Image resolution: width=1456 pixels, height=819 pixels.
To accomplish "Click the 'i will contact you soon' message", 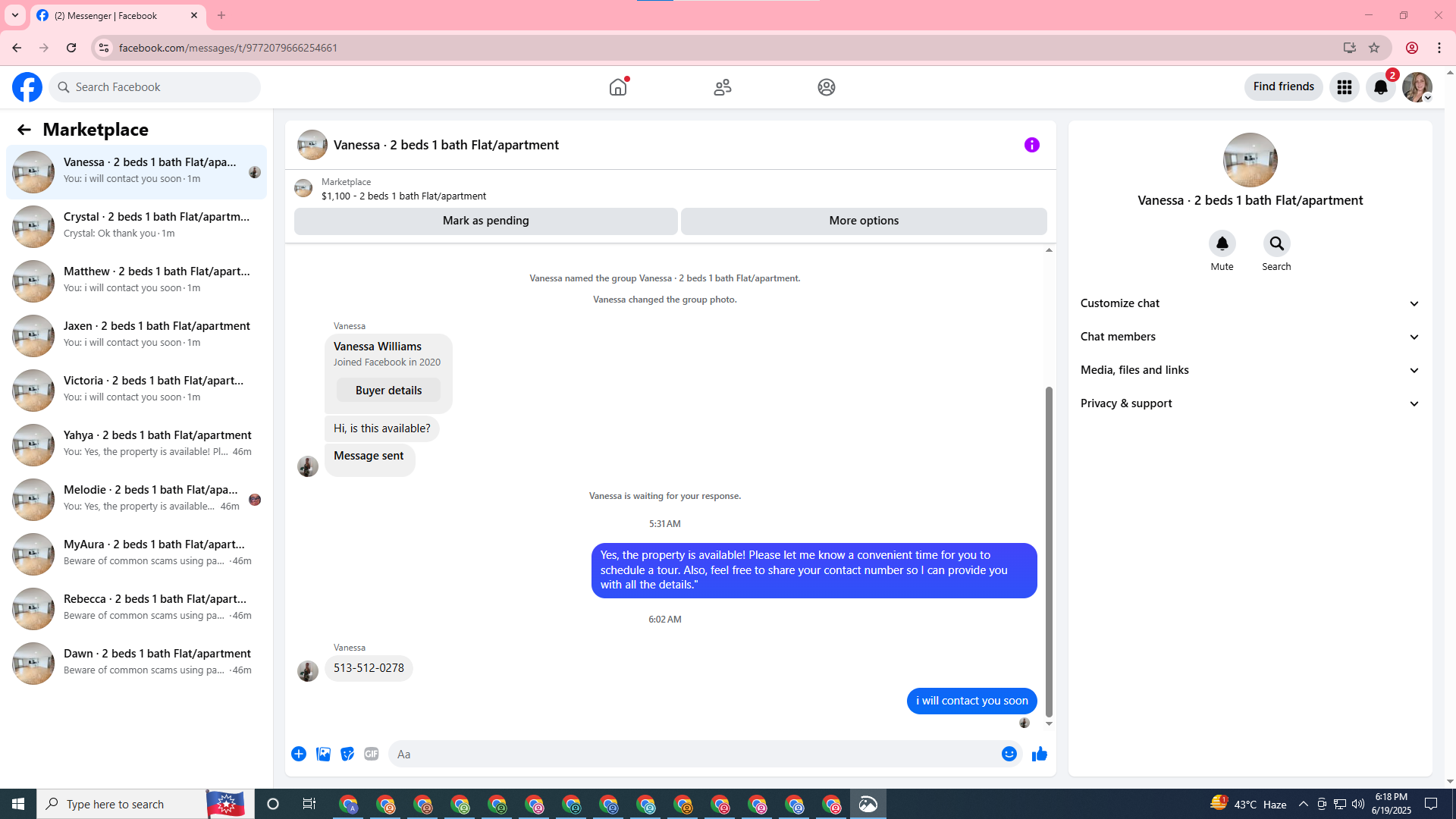I will [971, 701].
